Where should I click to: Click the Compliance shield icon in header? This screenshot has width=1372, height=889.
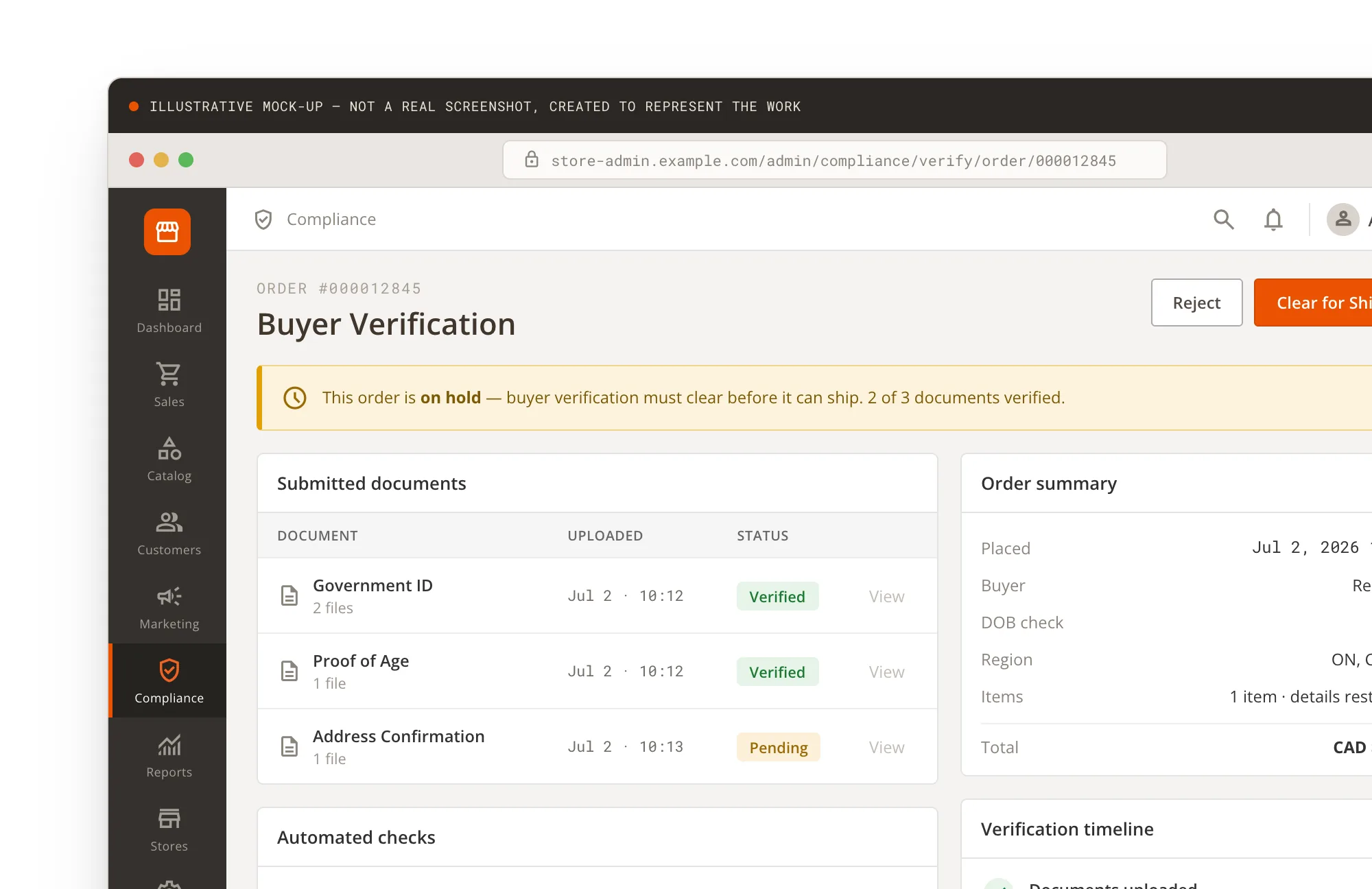pos(263,220)
